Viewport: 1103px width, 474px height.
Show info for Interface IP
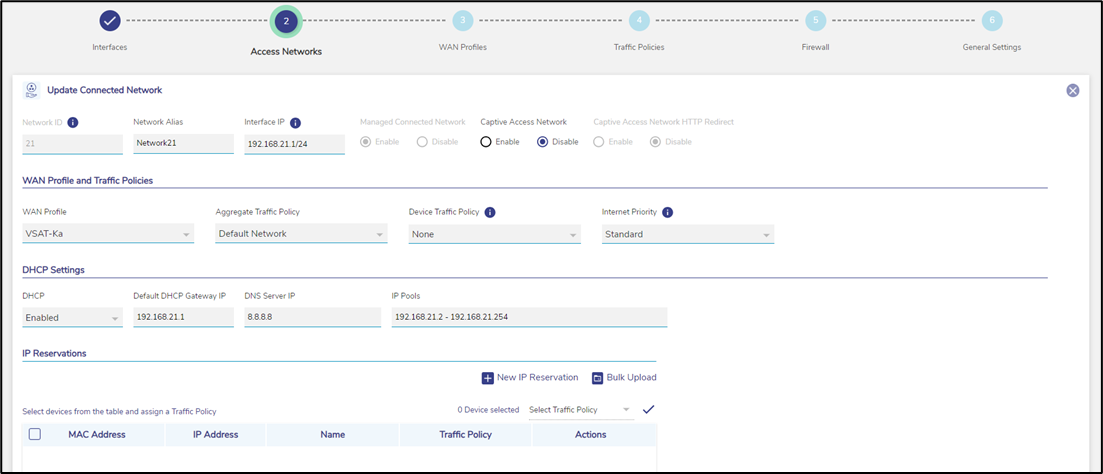(x=295, y=122)
